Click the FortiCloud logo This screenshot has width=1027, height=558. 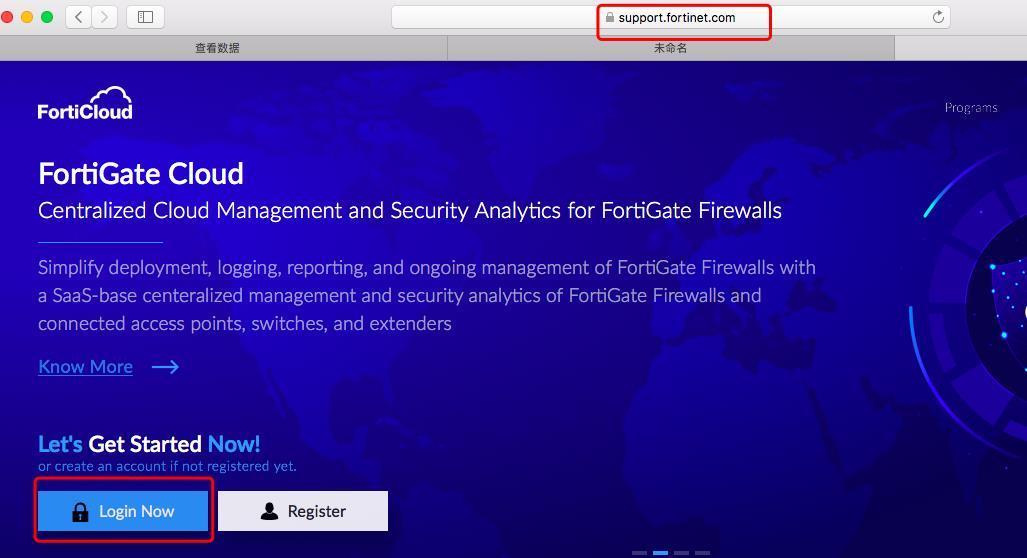pyautogui.click(x=85, y=103)
